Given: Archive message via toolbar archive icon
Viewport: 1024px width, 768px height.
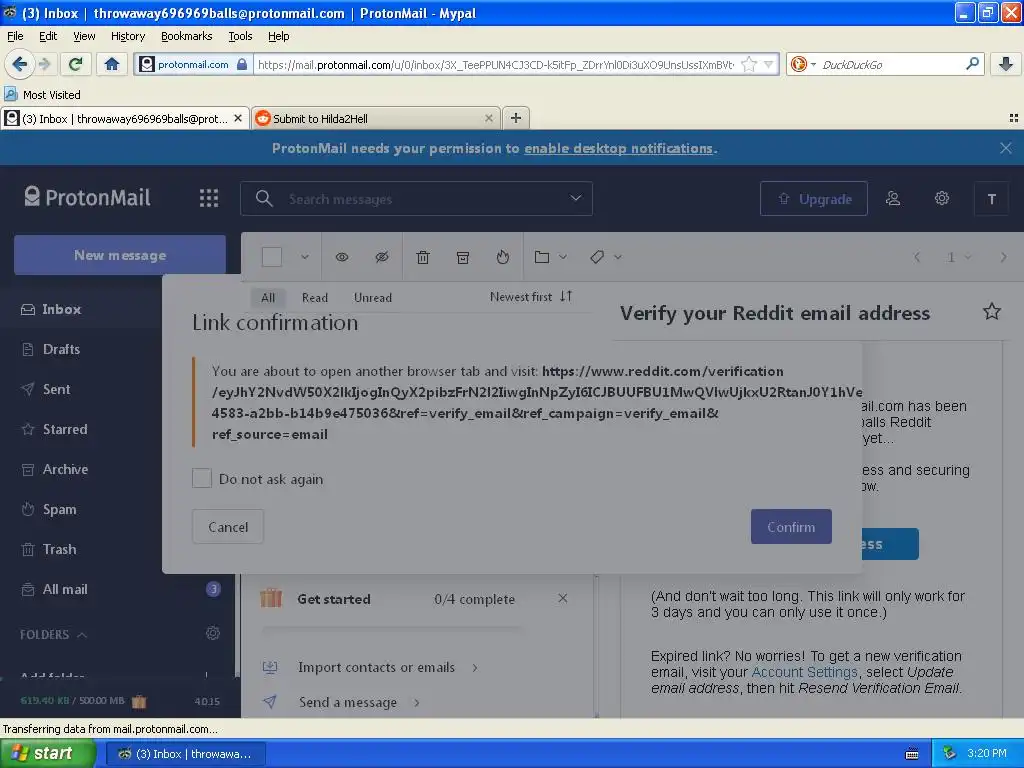Looking at the screenshot, I should (463, 257).
